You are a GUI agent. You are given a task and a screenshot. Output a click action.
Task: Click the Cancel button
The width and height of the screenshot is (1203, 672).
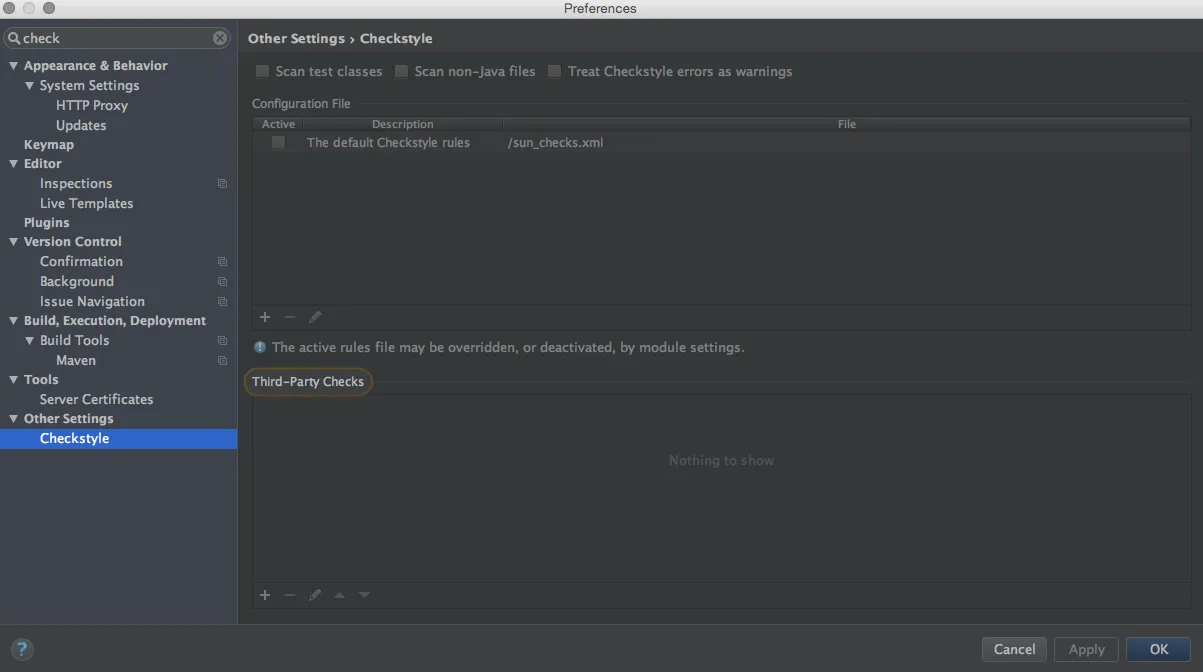tap(1014, 649)
